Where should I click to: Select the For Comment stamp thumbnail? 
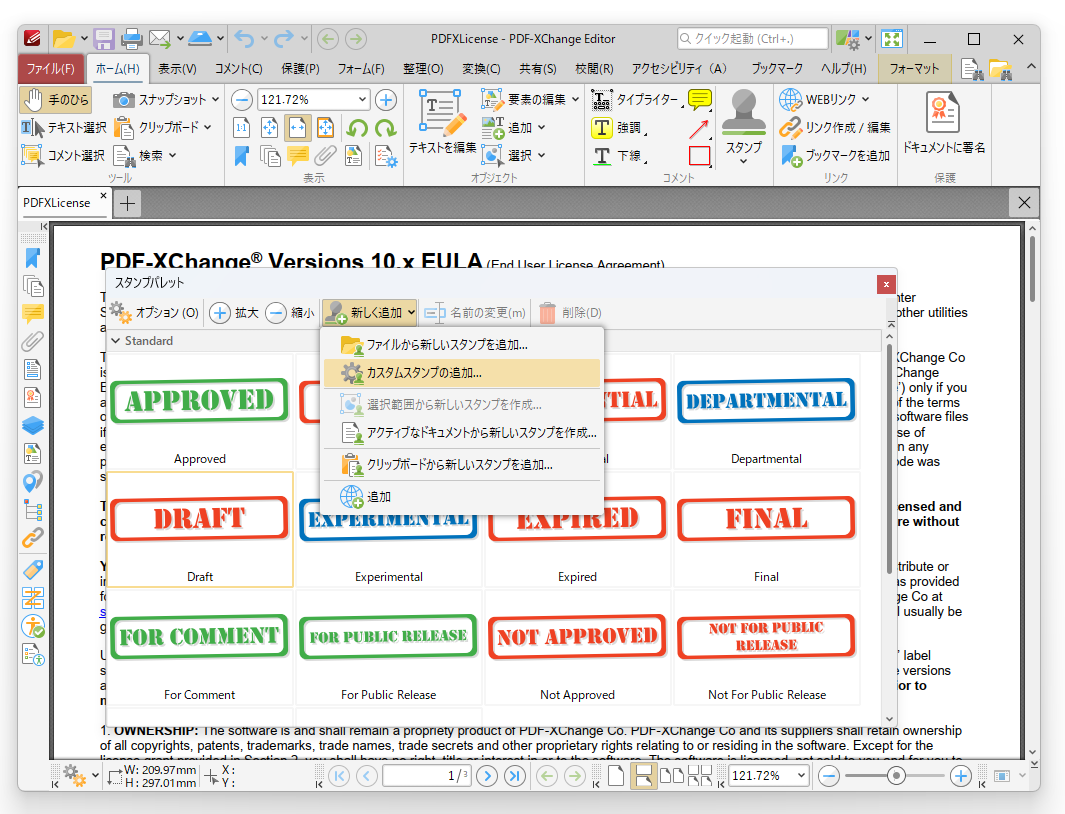click(200, 648)
